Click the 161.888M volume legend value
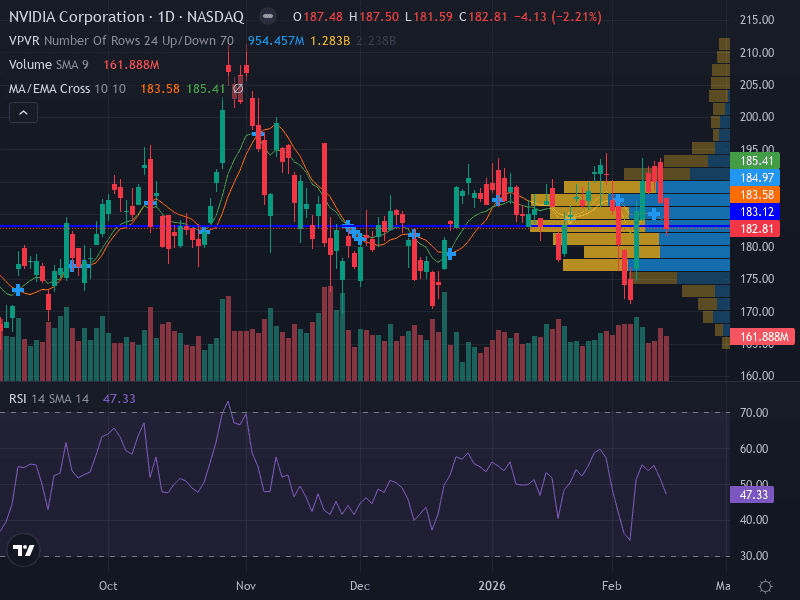Image resolution: width=800 pixels, height=600 pixels. (x=131, y=65)
